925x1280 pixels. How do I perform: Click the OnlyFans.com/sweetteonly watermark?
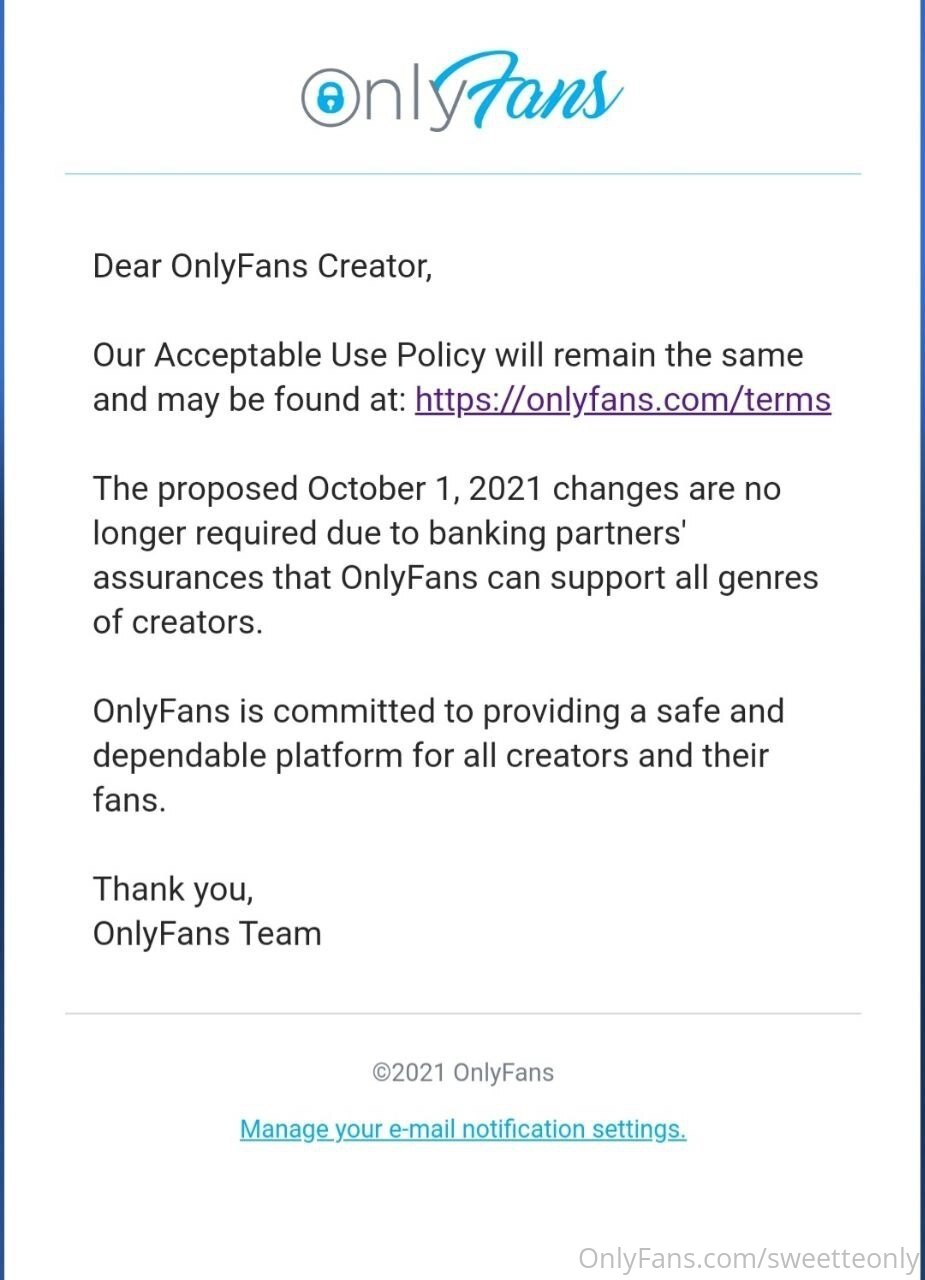[x=748, y=1257]
